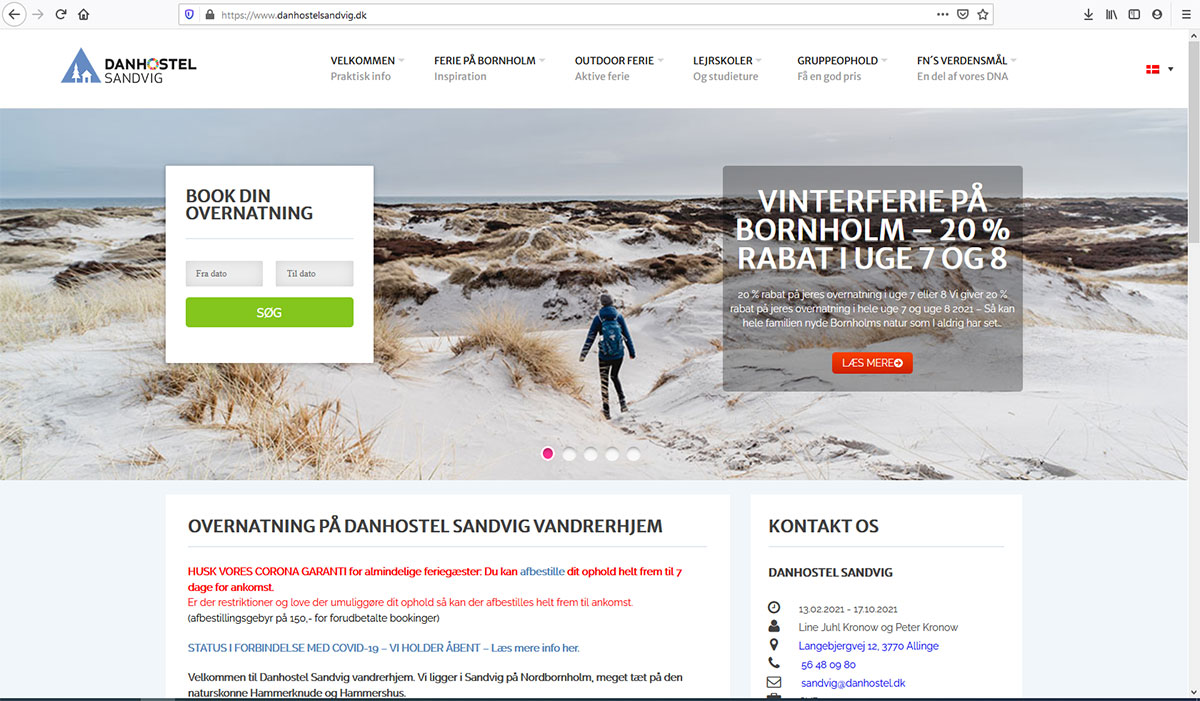This screenshot has width=1200, height=701.
Task: Open page actions three-dots menu
Action: coord(942,14)
